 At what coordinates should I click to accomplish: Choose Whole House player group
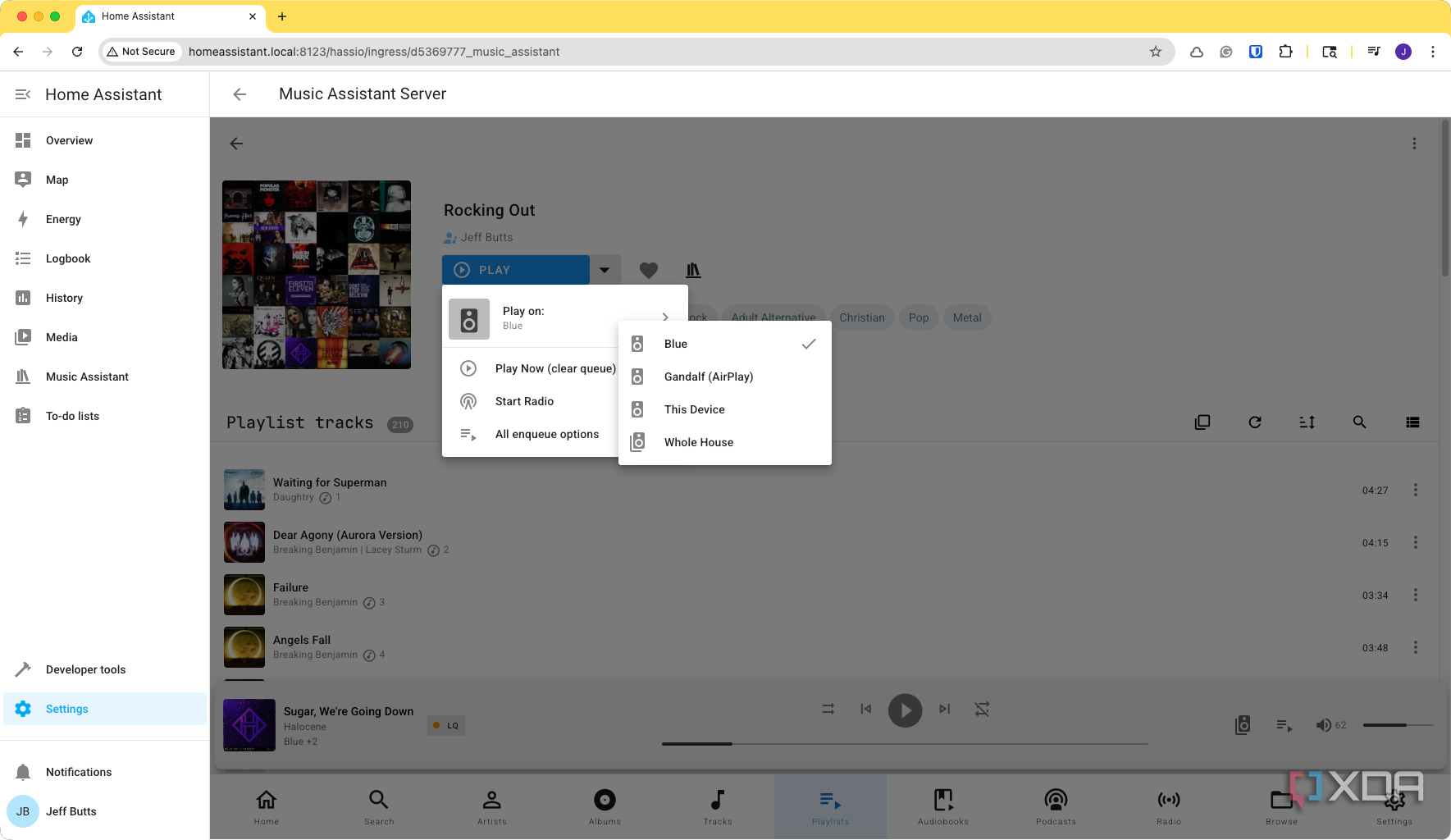[x=725, y=442]
